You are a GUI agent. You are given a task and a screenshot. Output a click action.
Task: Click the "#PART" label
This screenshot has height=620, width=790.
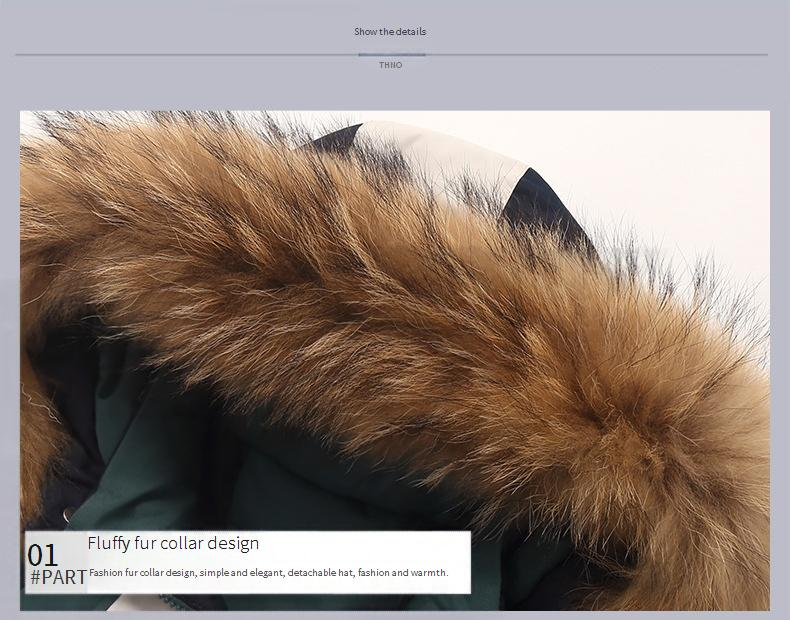[x=58, y=578]
